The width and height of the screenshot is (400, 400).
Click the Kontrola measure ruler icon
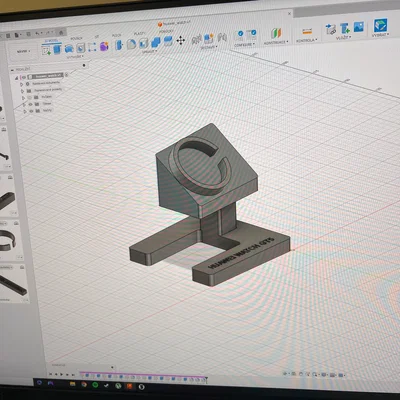click(307, 32)
